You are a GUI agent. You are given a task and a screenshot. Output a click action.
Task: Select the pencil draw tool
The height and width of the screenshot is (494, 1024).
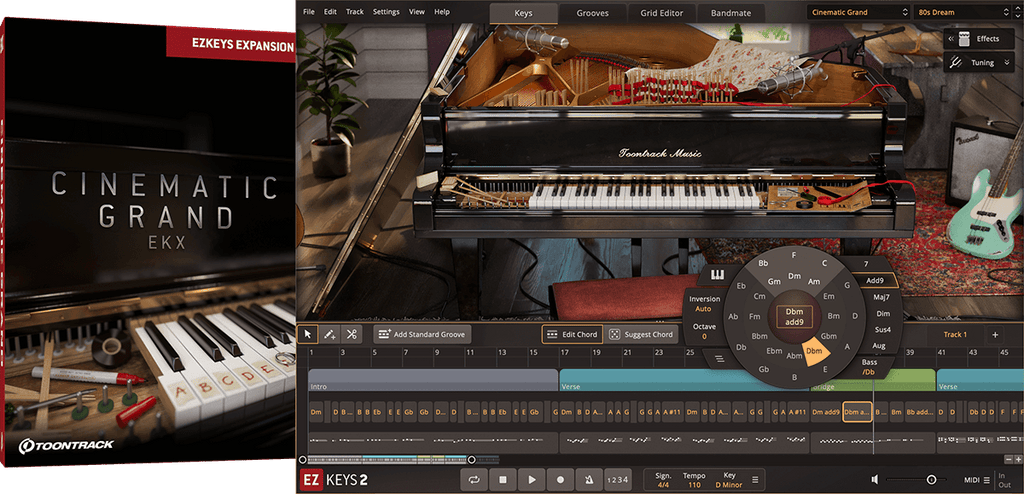pos(330,335)
